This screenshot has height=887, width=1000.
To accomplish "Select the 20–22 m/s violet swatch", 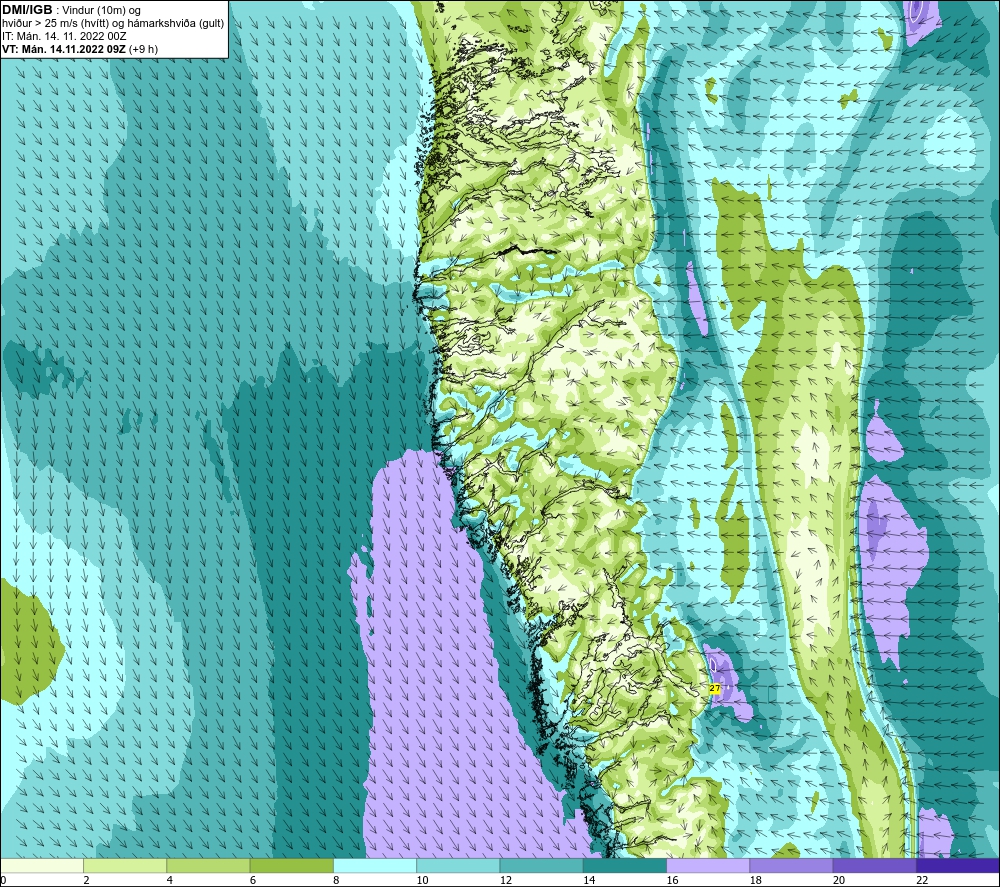I will point(874,865).
